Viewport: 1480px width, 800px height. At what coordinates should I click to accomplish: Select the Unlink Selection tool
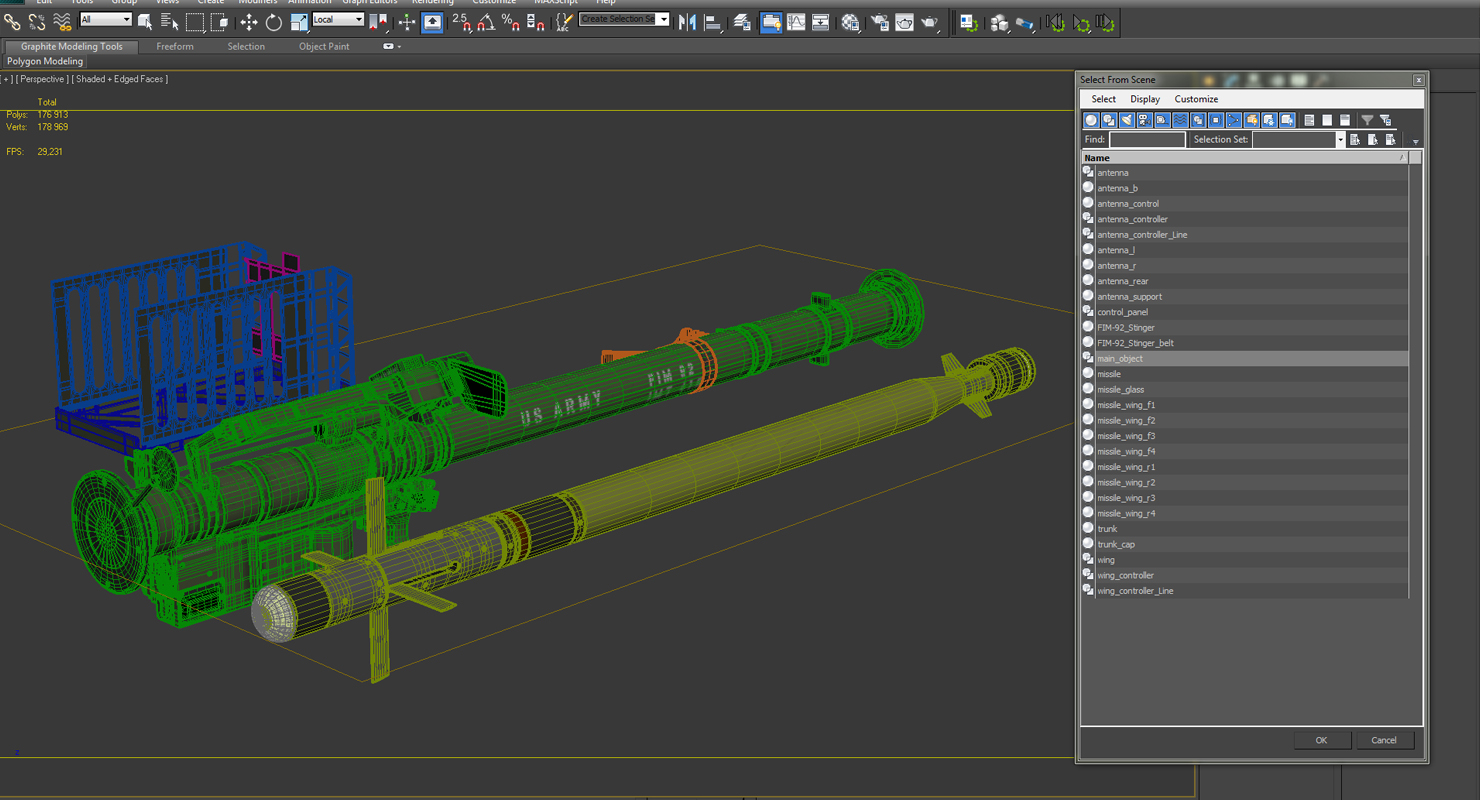[x=37, y=21]
